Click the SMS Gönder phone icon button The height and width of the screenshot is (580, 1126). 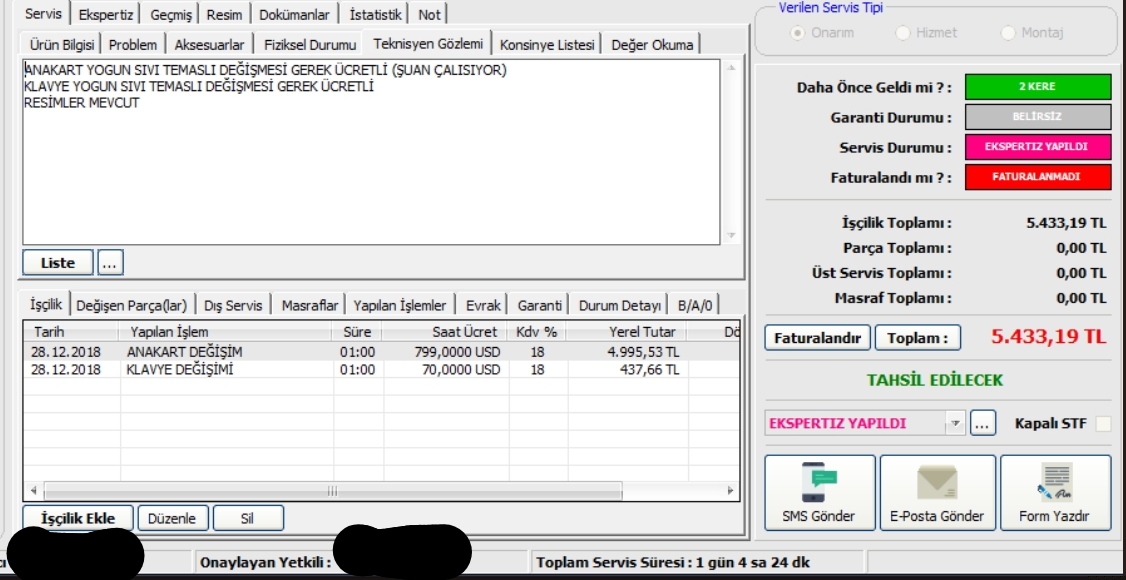819,492
